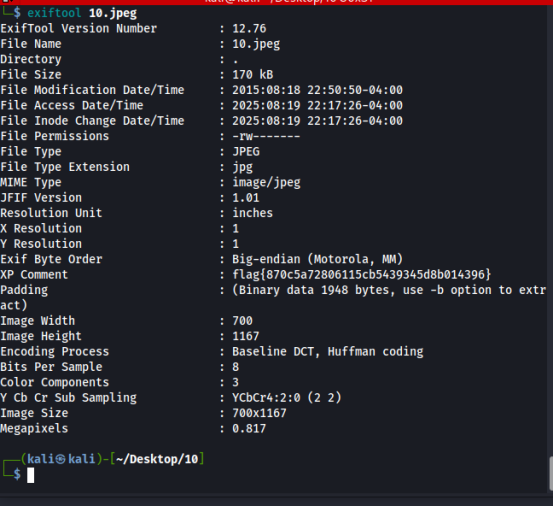The width and height of the screenshot is (554, 506).
Task: Click the flag value in XP Comment line
Action: pyautogui.click(x=361, y=275)
